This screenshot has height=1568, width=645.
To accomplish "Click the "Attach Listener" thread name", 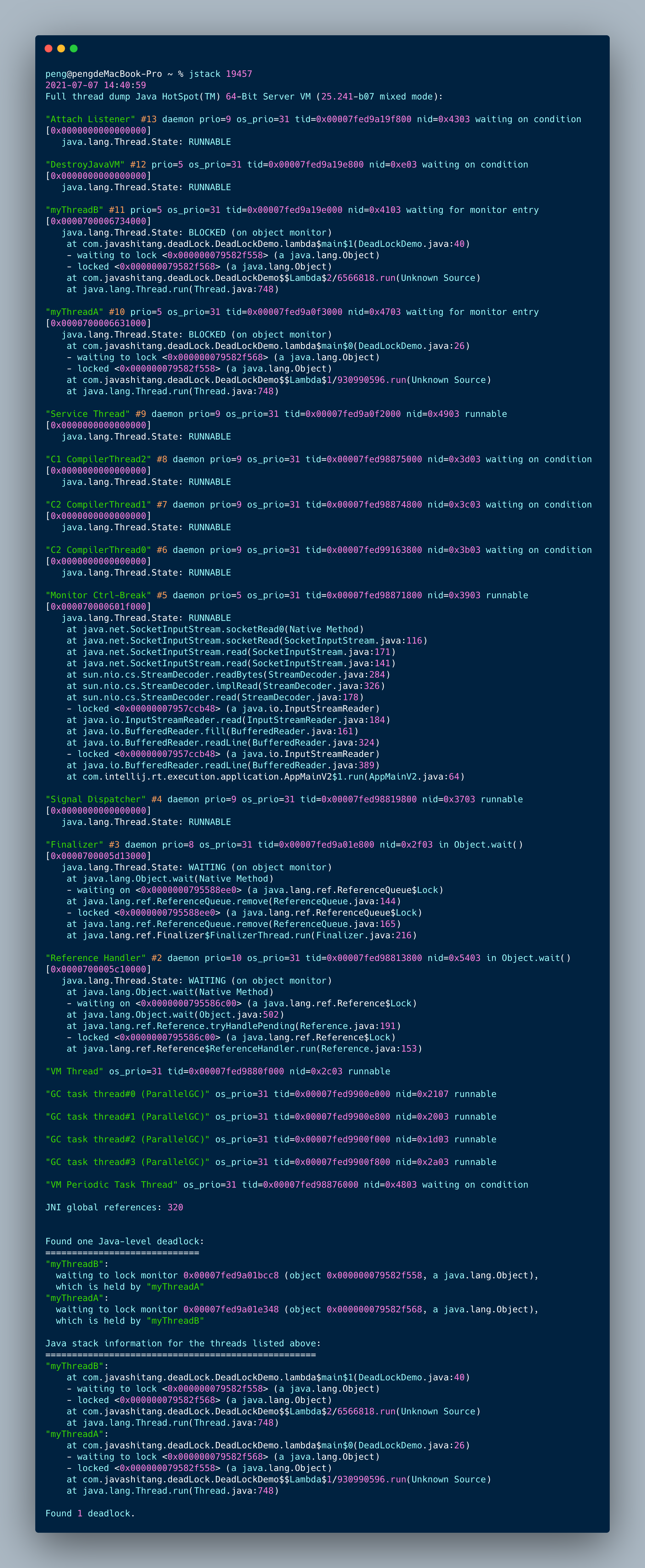I will (x=90, y=119).
